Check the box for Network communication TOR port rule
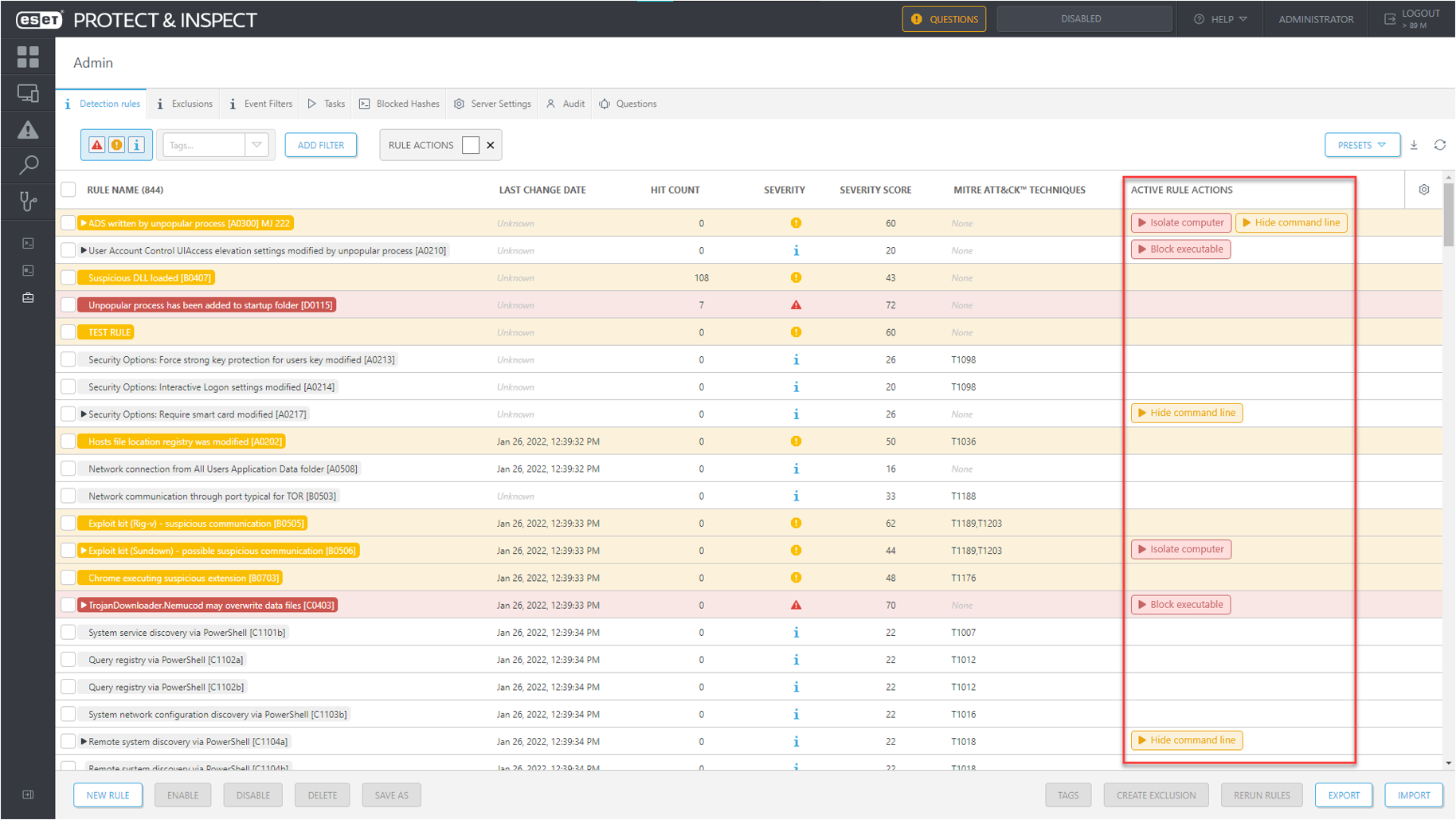1456x820 pixels. (x=68, y=496)
